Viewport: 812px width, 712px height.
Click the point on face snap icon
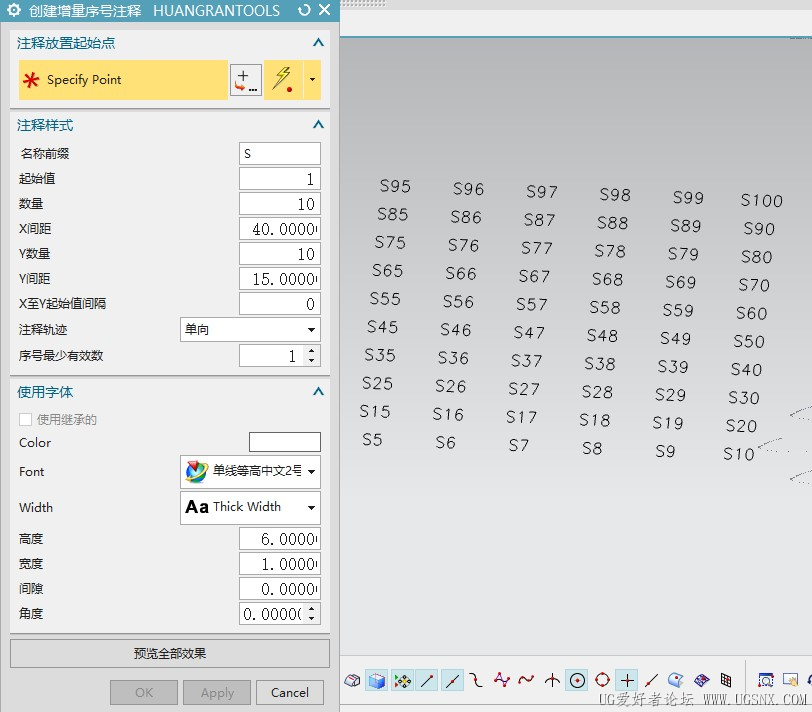pos(676,680)
